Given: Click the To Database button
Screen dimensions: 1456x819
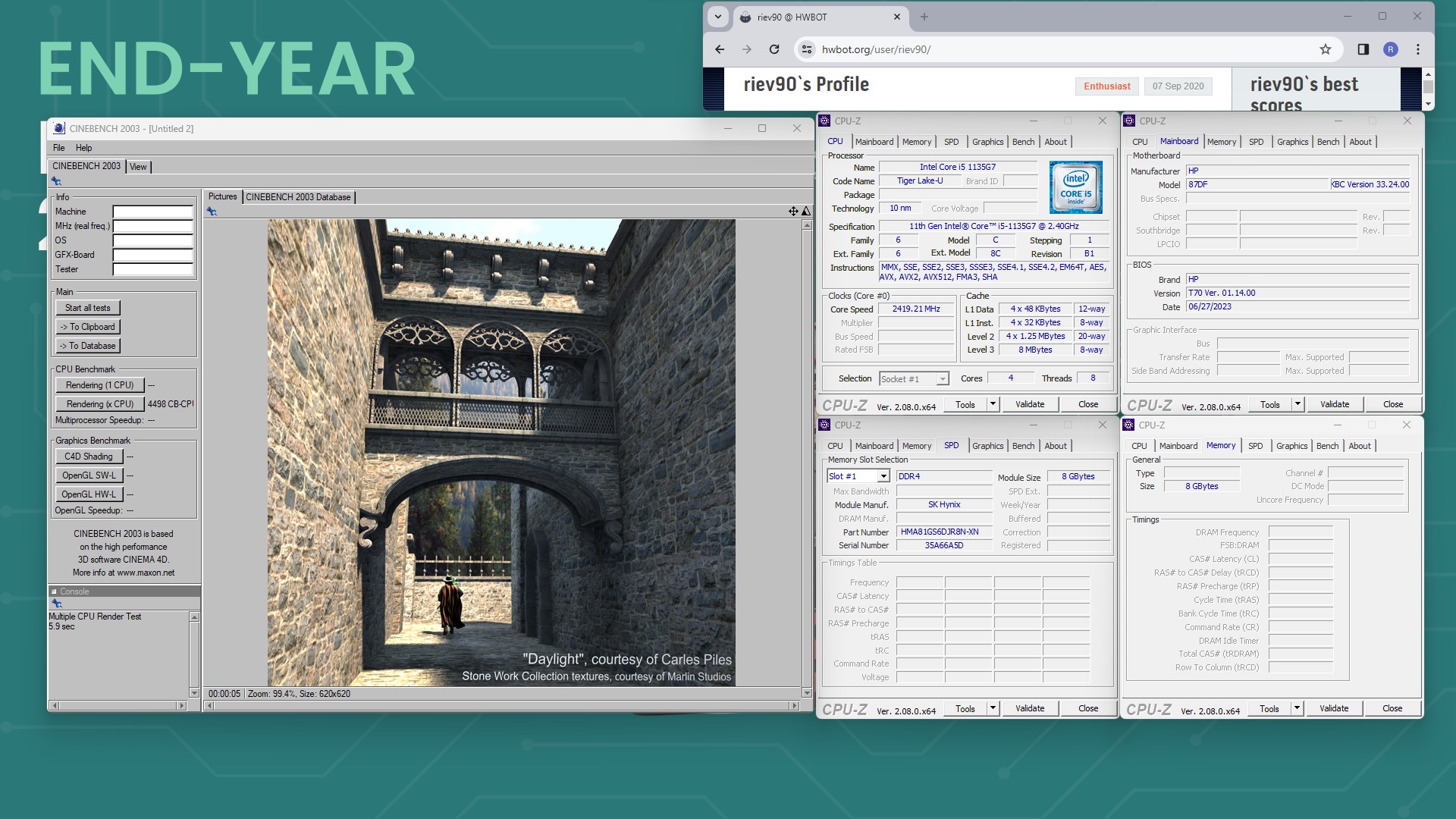Looking at the screenshot, I should point(88,346).
